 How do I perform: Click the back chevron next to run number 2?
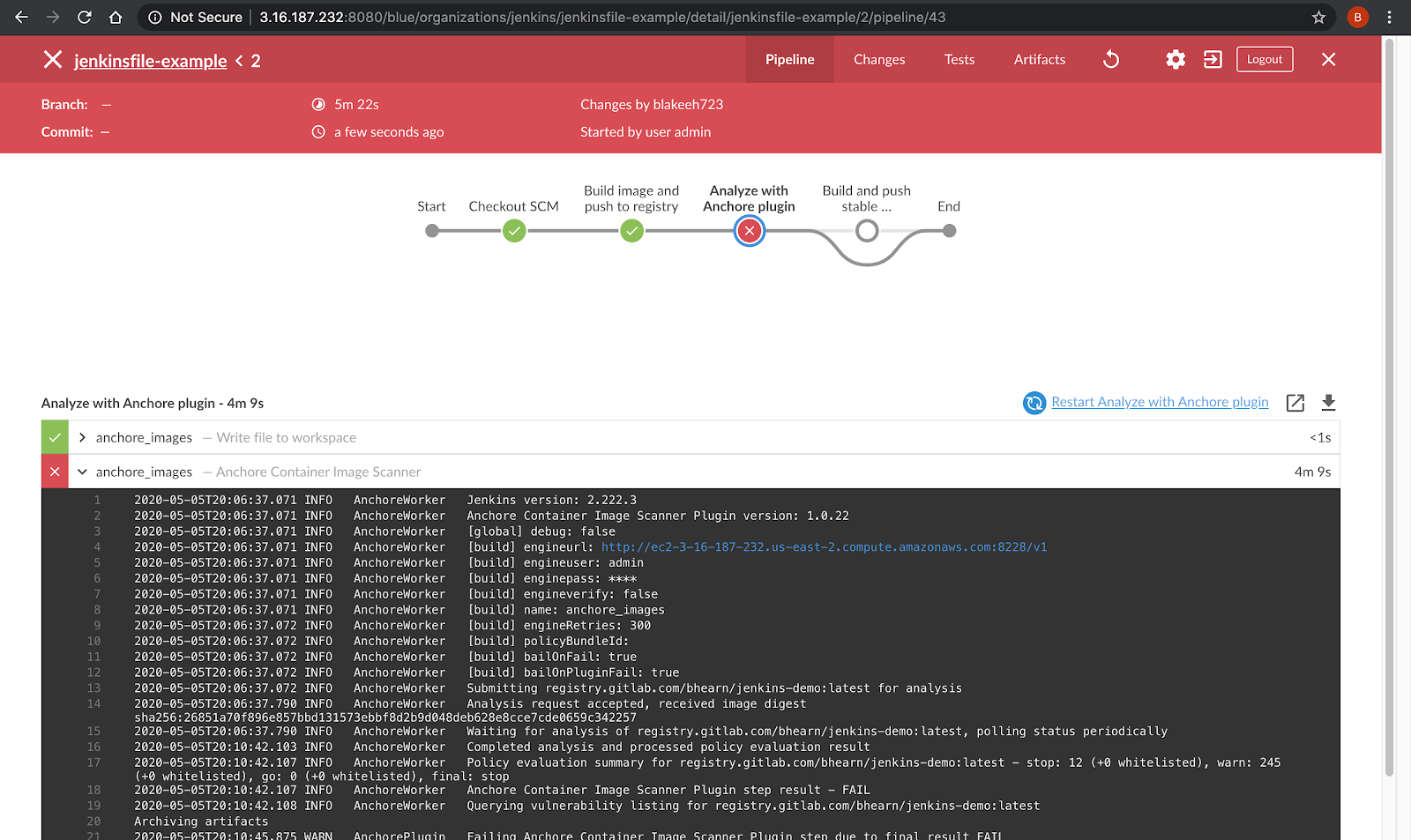coord(237,61)
